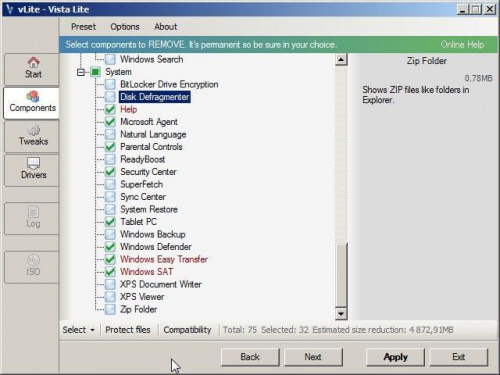Image resolution: width=500 pixels, height=375 pixels.
Task: Select the Zip Folder label
Action: (x=139, y=309)
